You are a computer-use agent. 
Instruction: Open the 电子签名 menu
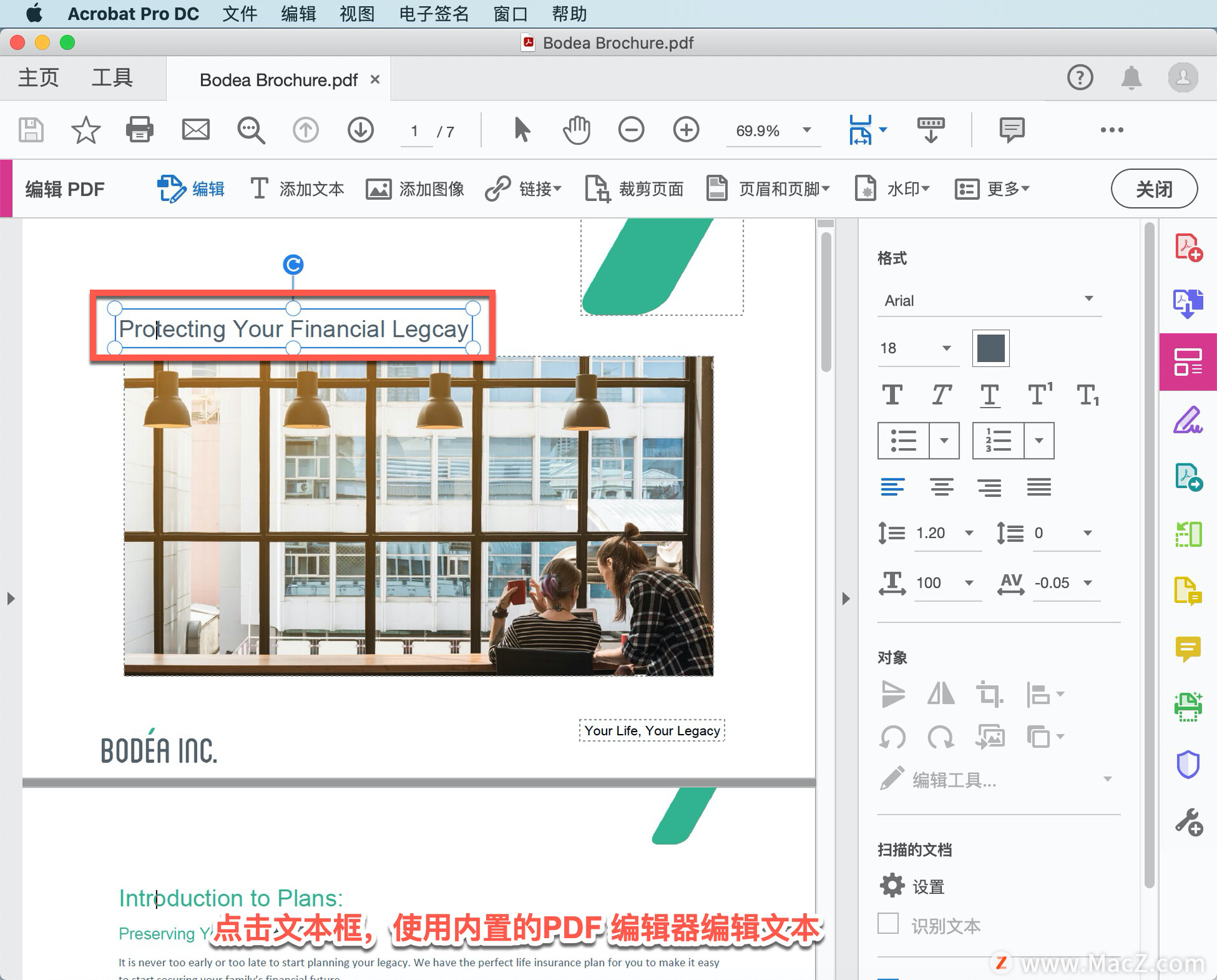(434, 13)
